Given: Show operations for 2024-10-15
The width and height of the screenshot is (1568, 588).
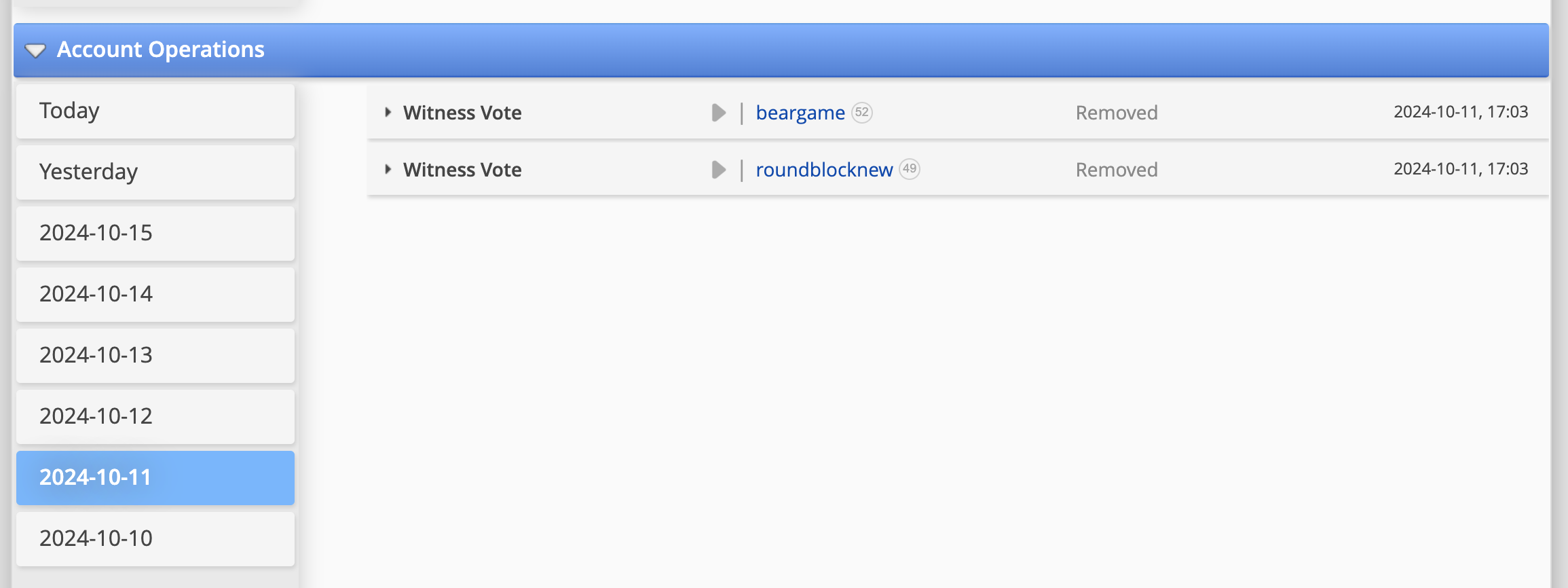Looking at the screenshot, I should (x=155, y=234).
